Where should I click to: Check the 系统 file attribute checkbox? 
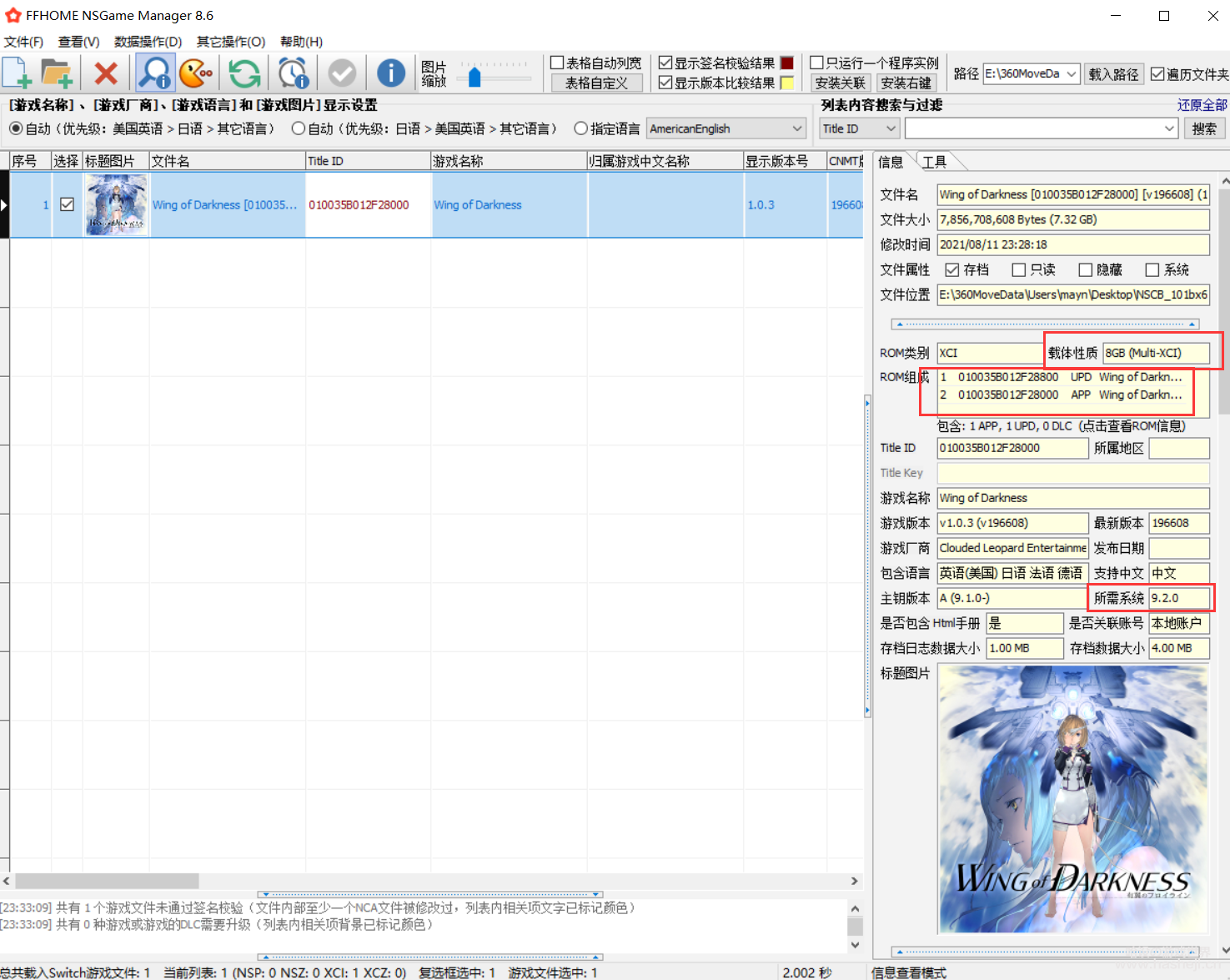[1152, 269]
